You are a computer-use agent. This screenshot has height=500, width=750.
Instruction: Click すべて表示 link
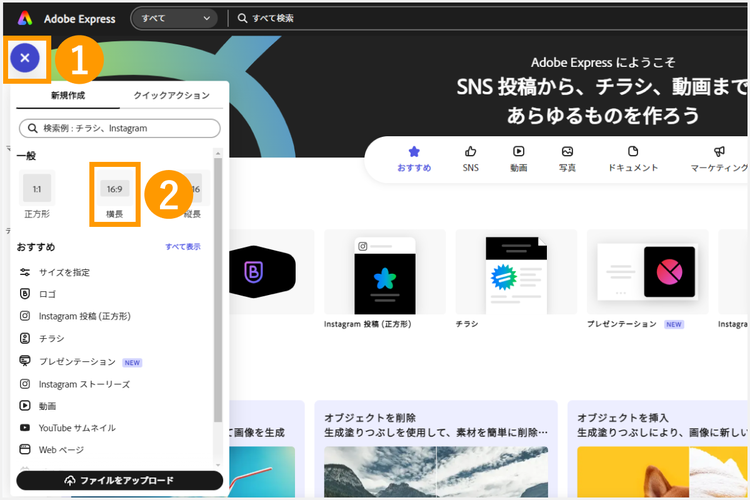(183, 247)
